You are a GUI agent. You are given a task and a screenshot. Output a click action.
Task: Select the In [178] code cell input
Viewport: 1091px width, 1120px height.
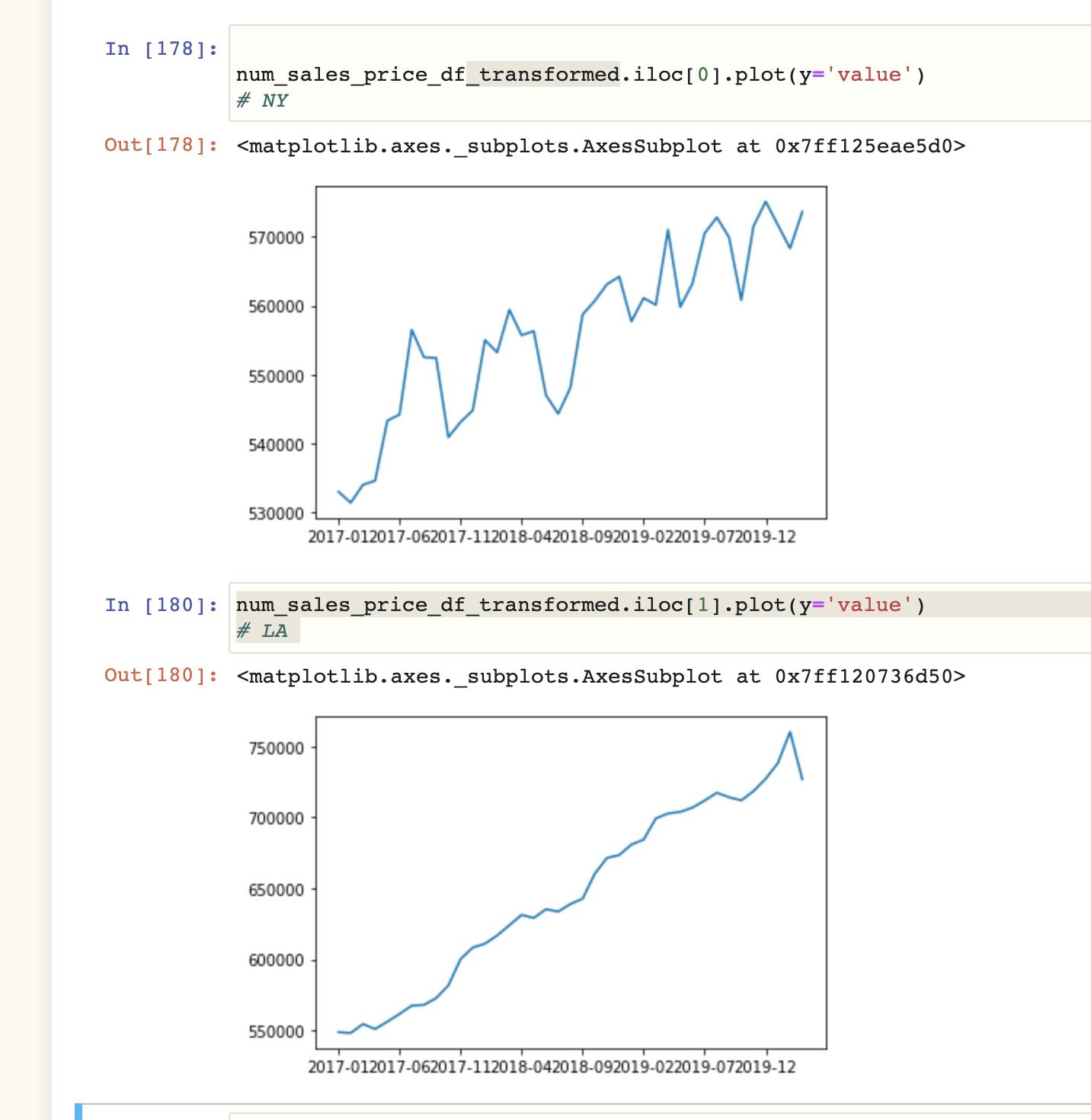[x=660, y=73]
